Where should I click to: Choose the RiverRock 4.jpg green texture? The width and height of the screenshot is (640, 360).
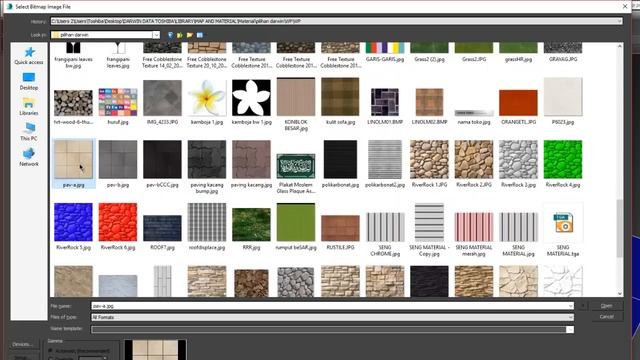563,160
